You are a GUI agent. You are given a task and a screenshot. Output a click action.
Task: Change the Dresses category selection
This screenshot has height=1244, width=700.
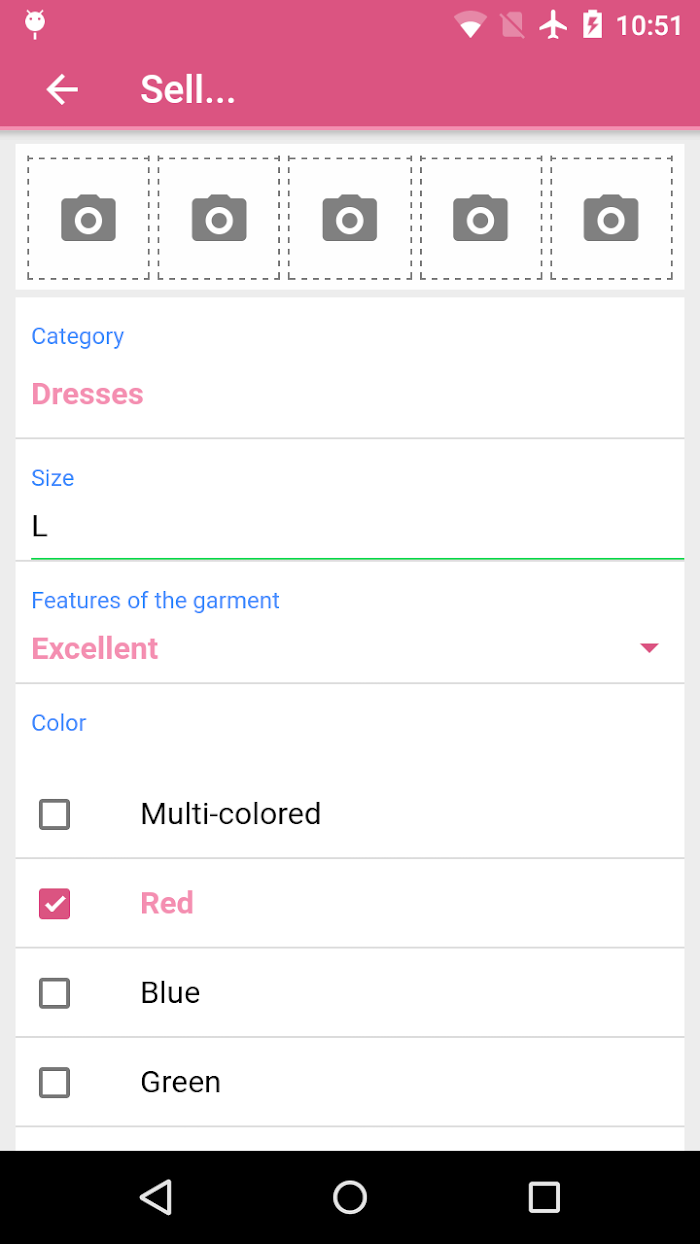[87, 394]
